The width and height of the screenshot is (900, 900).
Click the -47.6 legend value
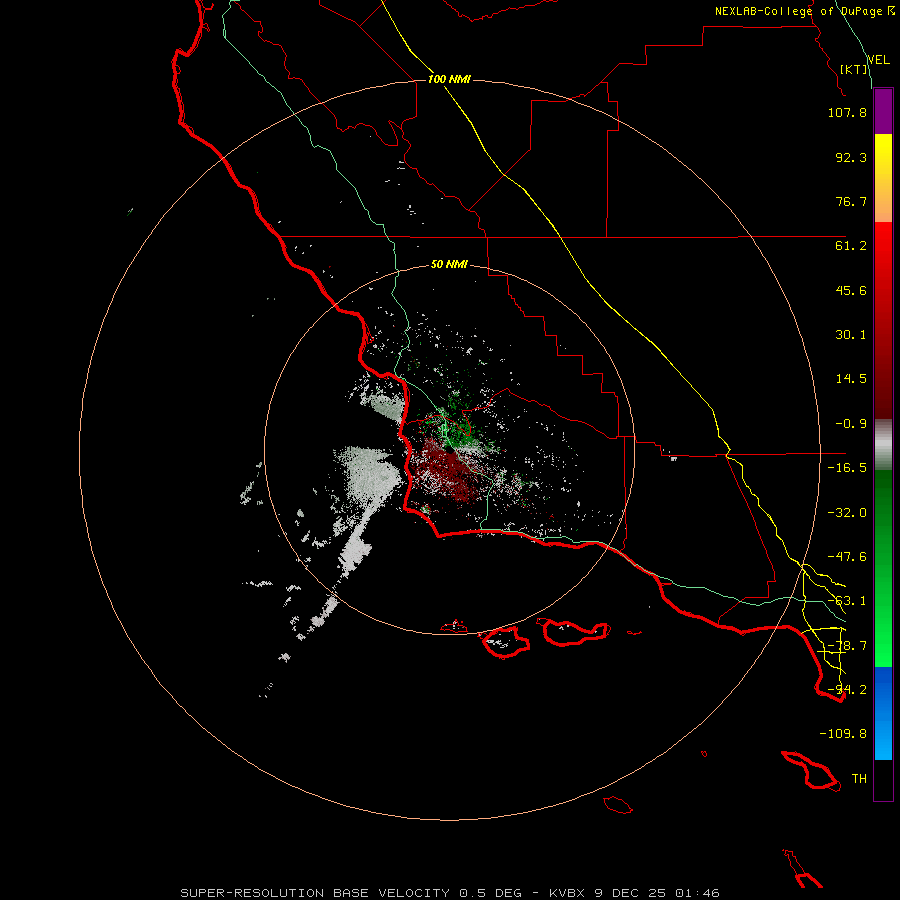[x=847, y=557]
